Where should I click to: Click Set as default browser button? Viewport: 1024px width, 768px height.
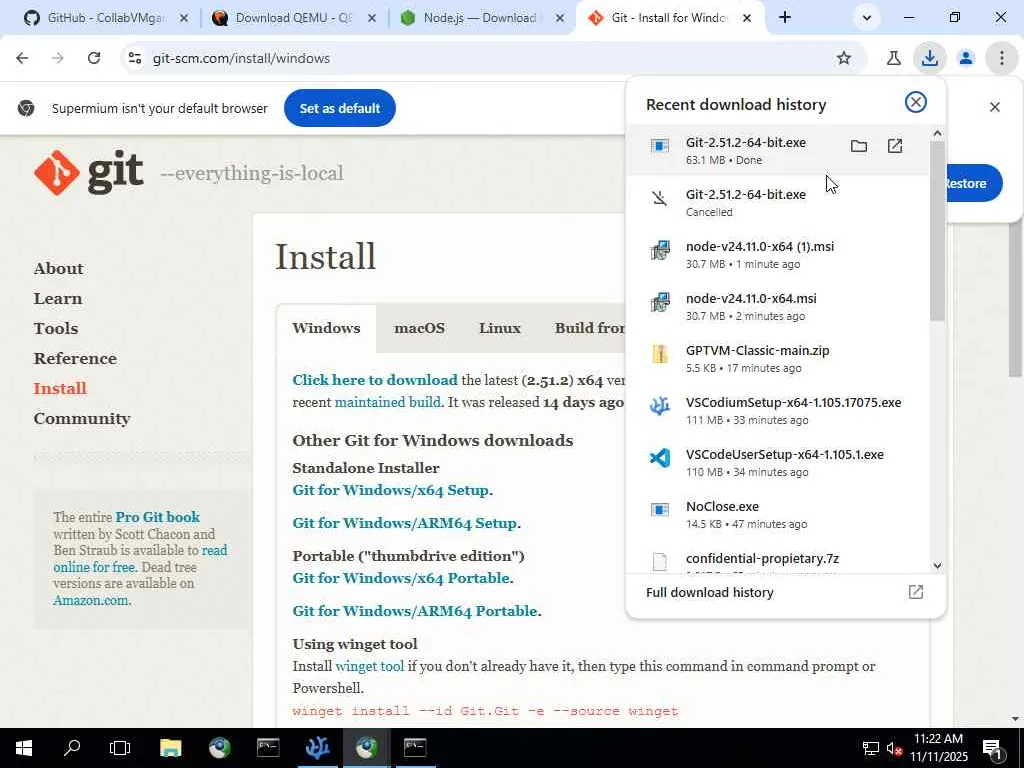[x=340, y=108]
